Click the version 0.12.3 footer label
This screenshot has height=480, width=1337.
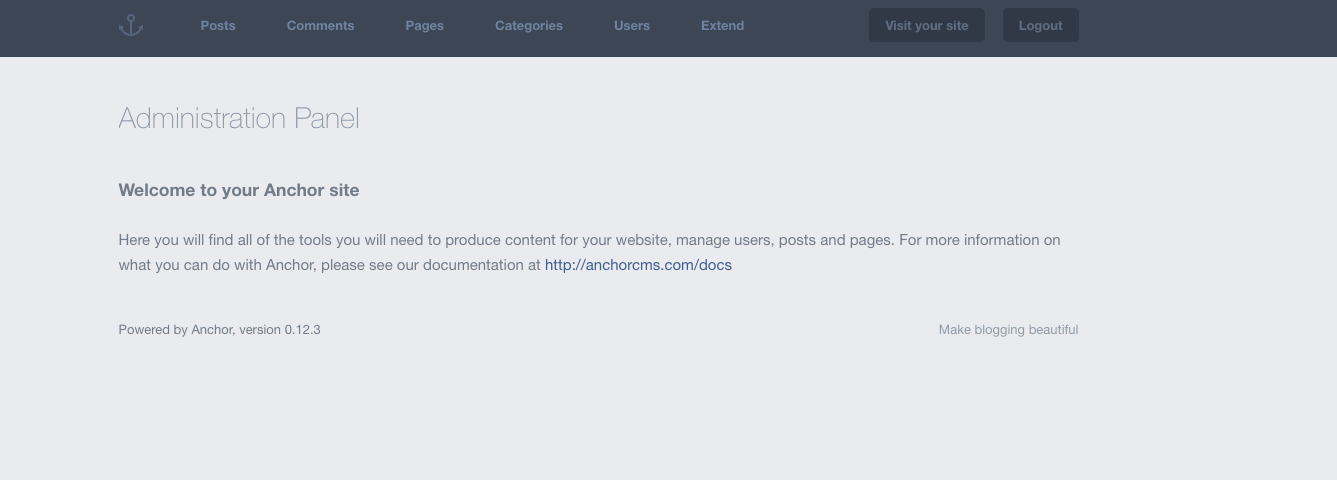[280, 329]
